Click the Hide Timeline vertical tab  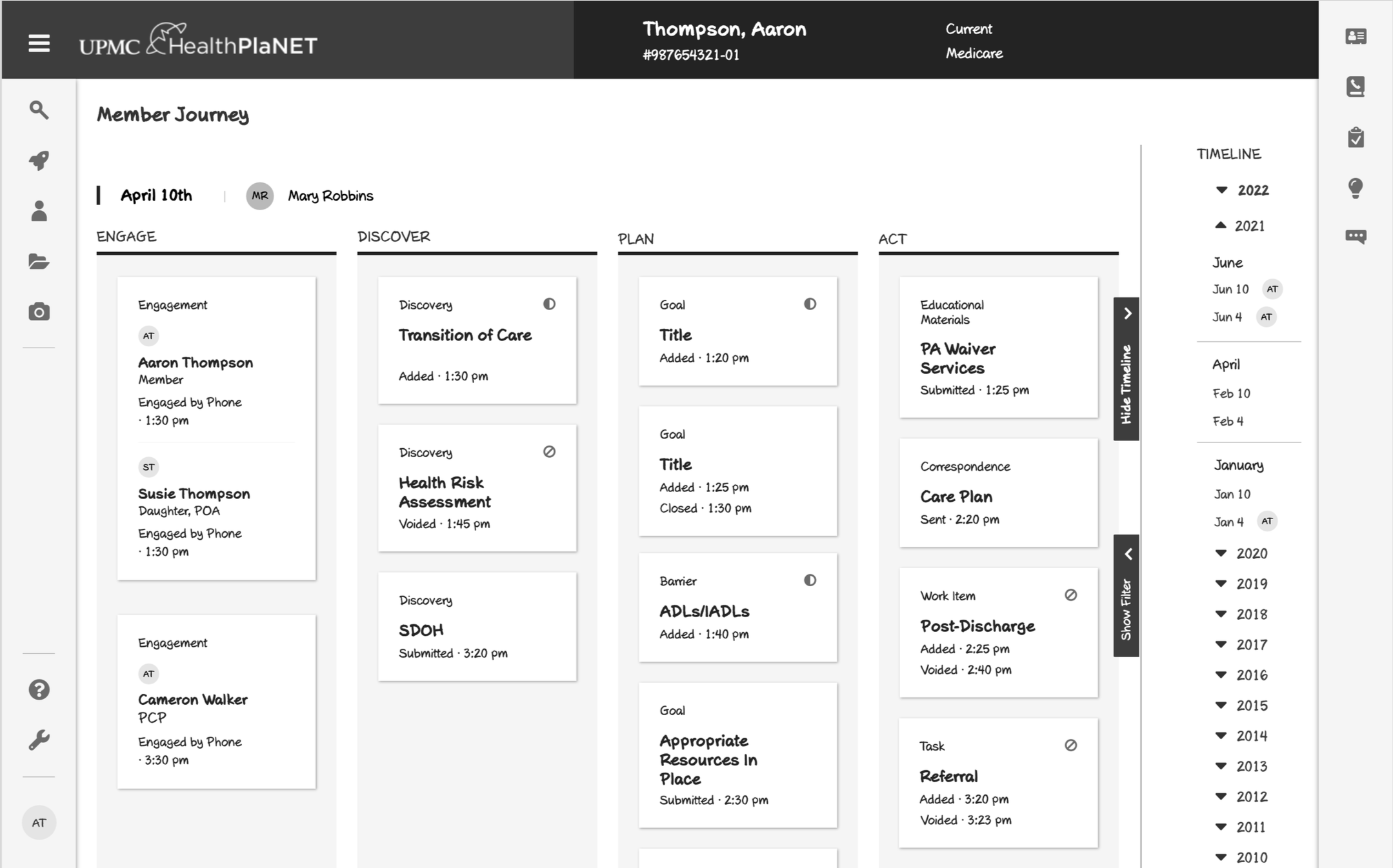pyautogui.click(x=1127, y=370)
